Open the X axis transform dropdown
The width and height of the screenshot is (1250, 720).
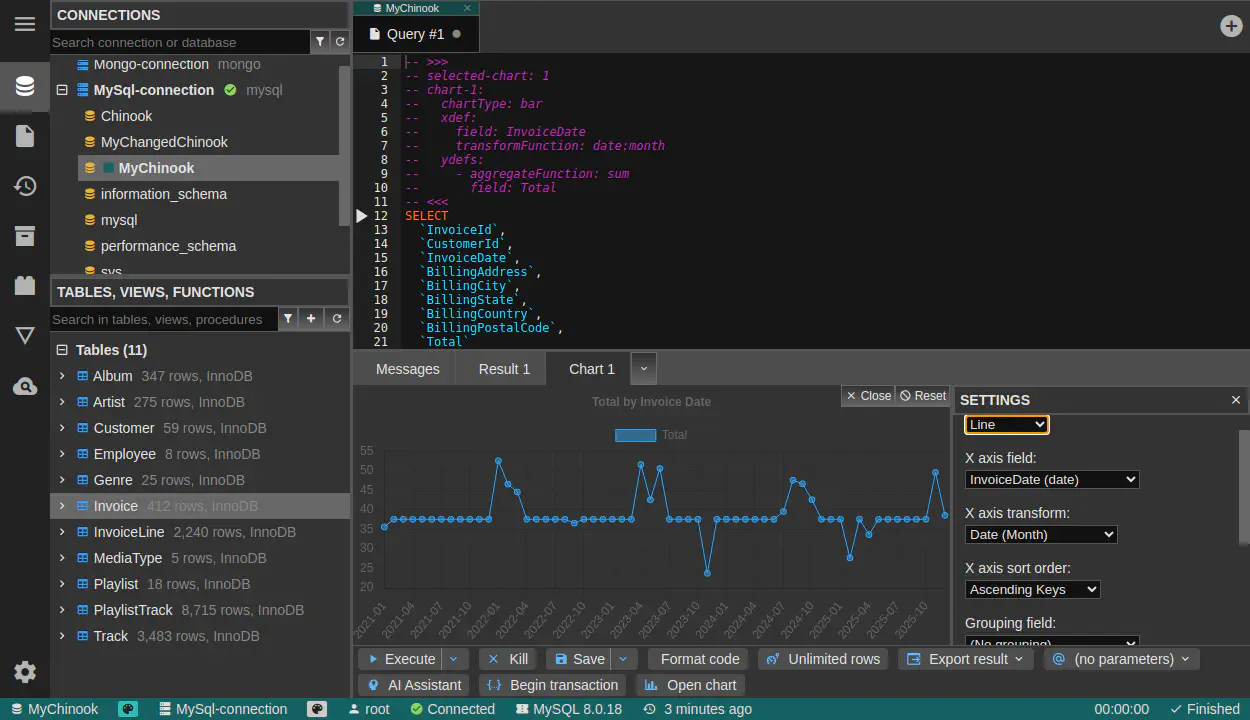[x=1041, y=535]
